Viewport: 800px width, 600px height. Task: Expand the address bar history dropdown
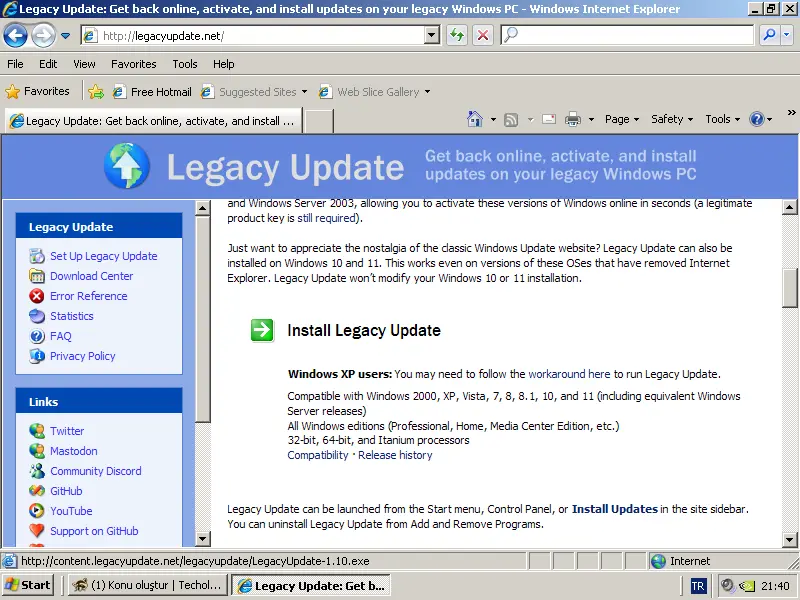point(432,35)
